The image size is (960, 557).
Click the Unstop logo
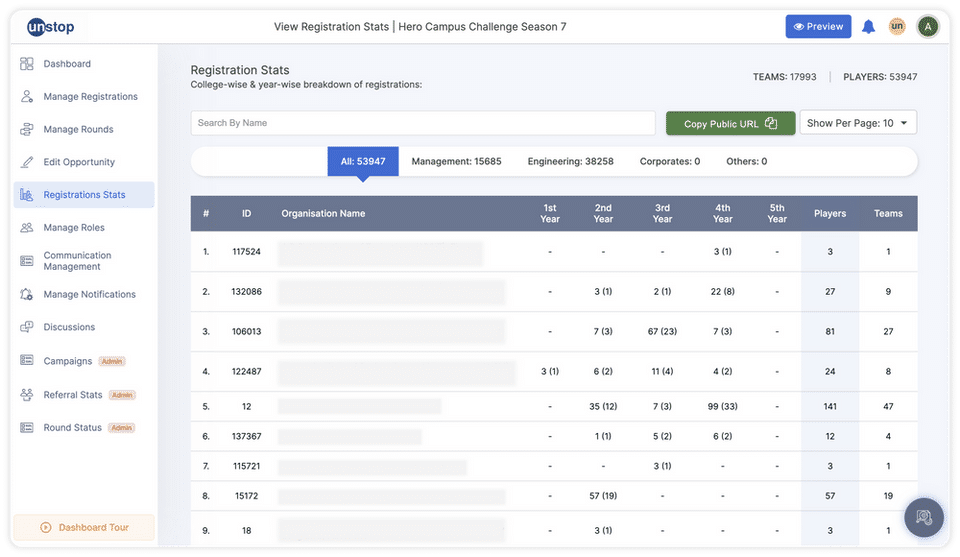pyautogui.click(x=50, y=27)
